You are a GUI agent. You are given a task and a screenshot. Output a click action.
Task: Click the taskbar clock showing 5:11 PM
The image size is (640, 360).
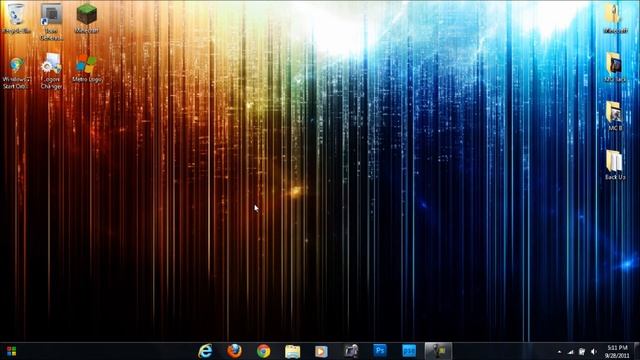[x=617, y=352]
